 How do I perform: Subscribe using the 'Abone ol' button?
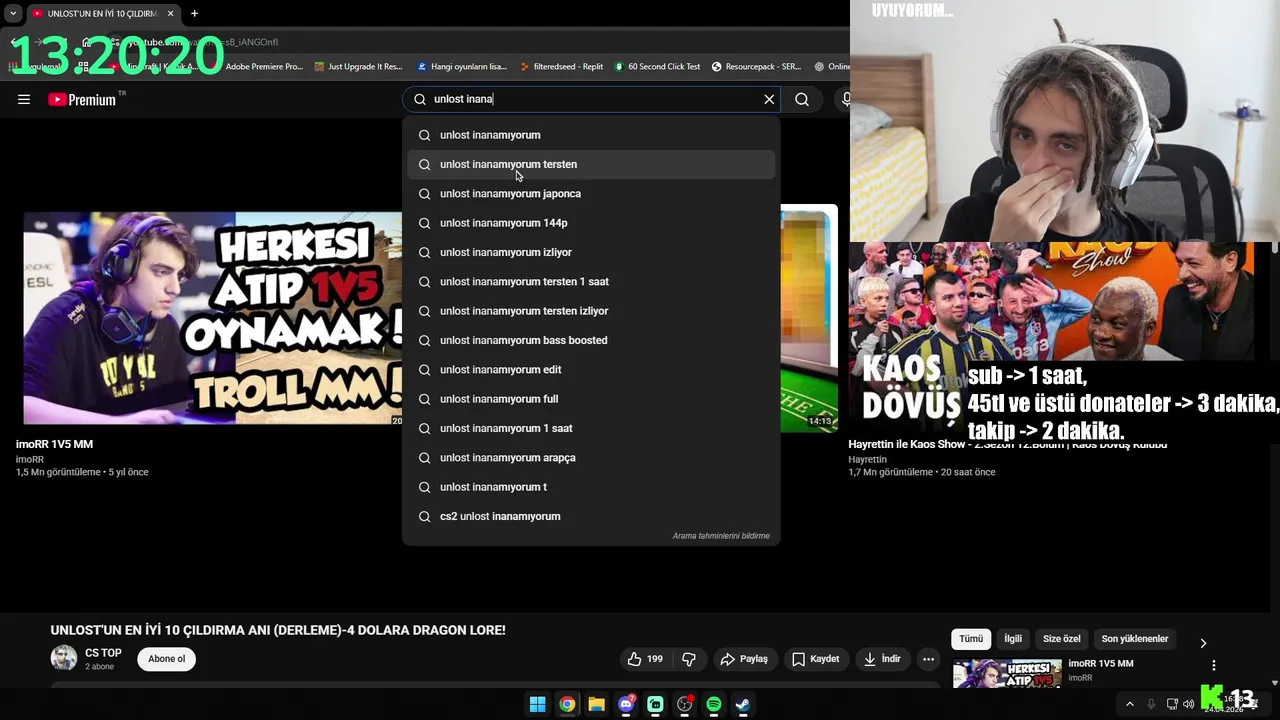click(166, 659)
